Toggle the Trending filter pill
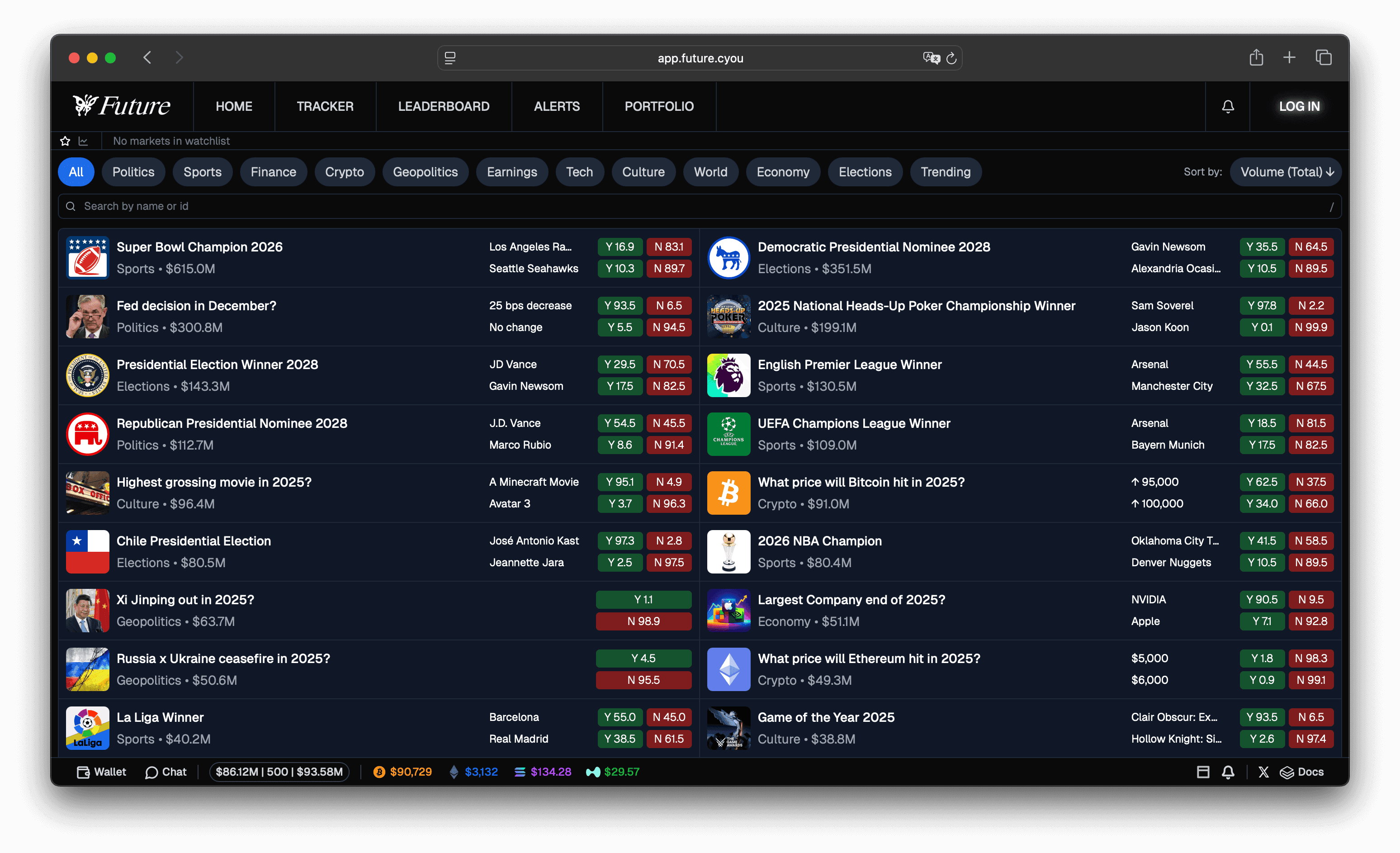Image resolution: width=1400 pixels, height=853 pixels. tap(946, 171)
